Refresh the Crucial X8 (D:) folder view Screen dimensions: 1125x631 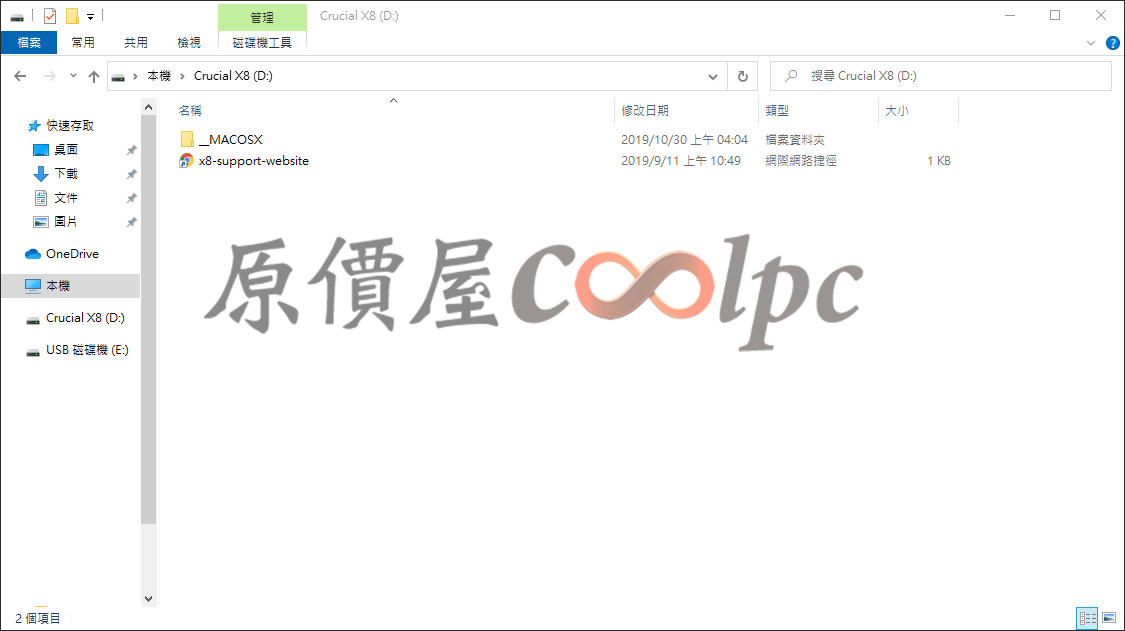pyautogui.click(x=743, y=76)
